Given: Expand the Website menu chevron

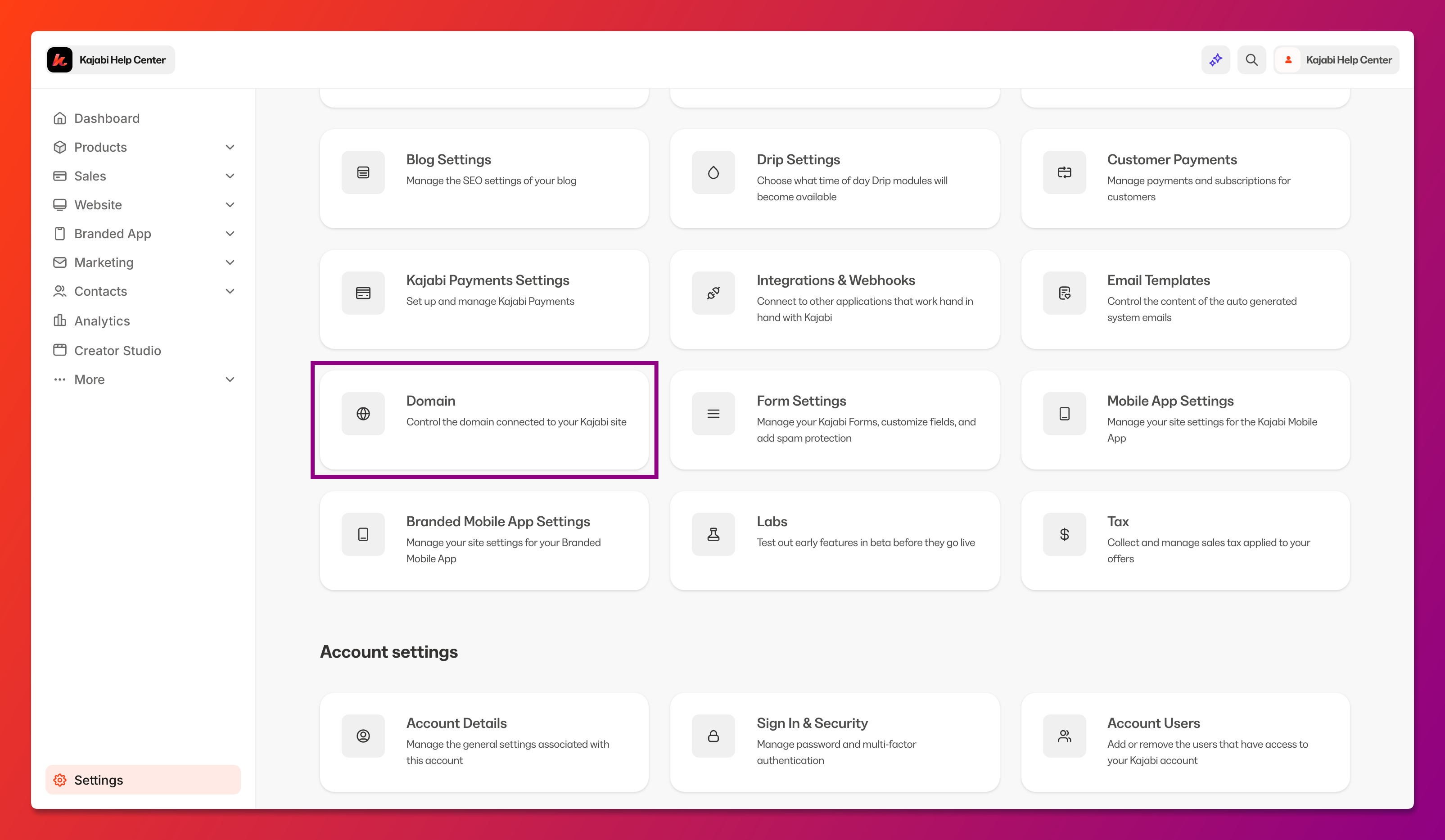Looking at the screenshot, I should click(x=230, y=205).
